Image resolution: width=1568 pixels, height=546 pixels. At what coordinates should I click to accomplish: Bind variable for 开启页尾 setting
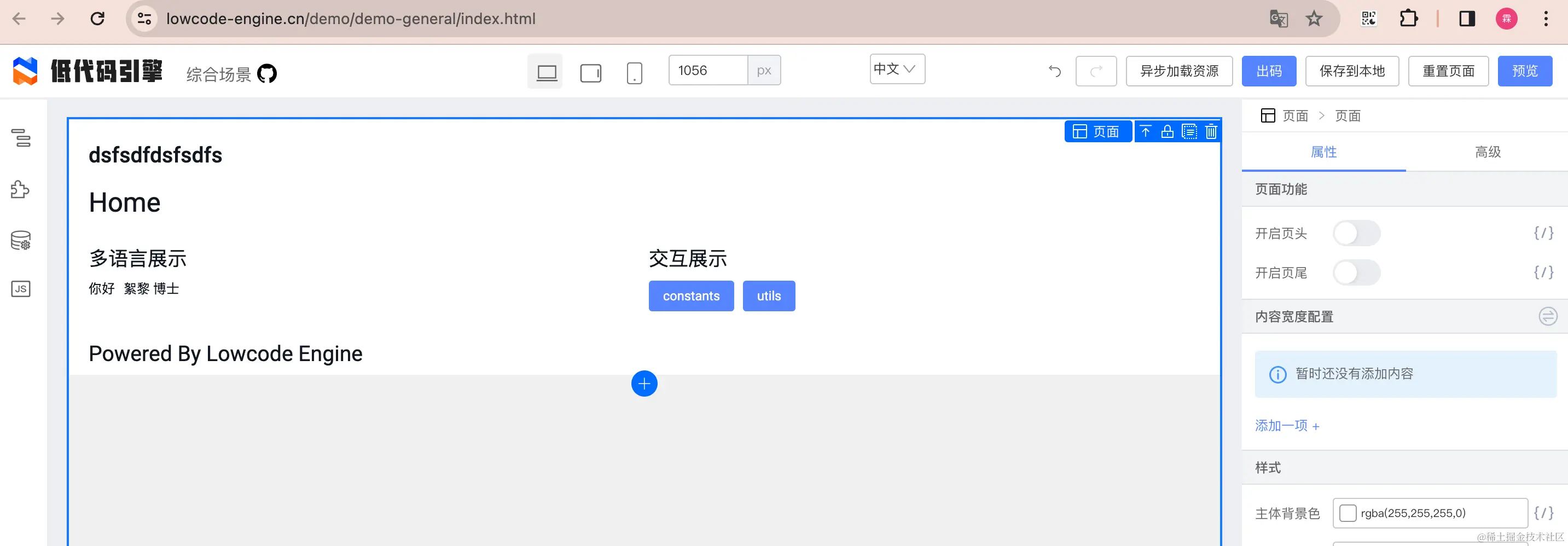(1543, 272)
